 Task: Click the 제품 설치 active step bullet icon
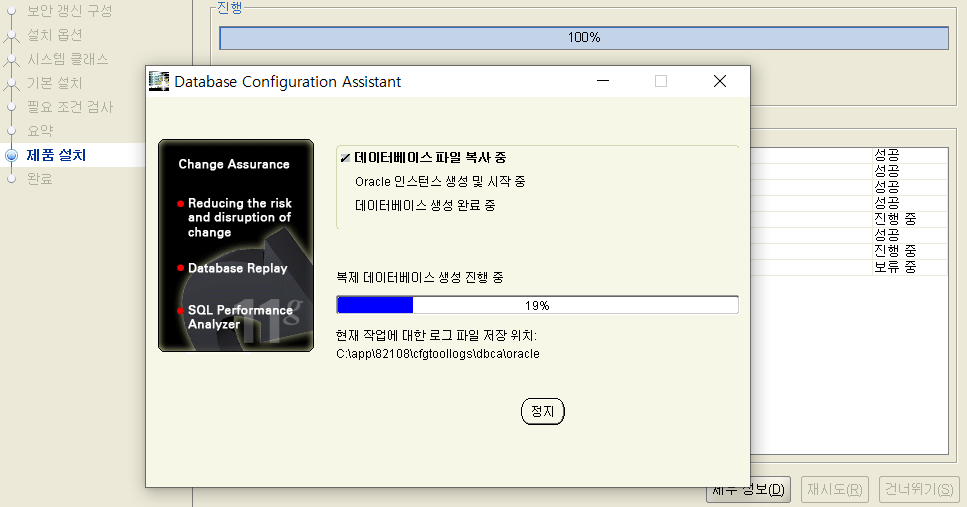tap(11, 155)
